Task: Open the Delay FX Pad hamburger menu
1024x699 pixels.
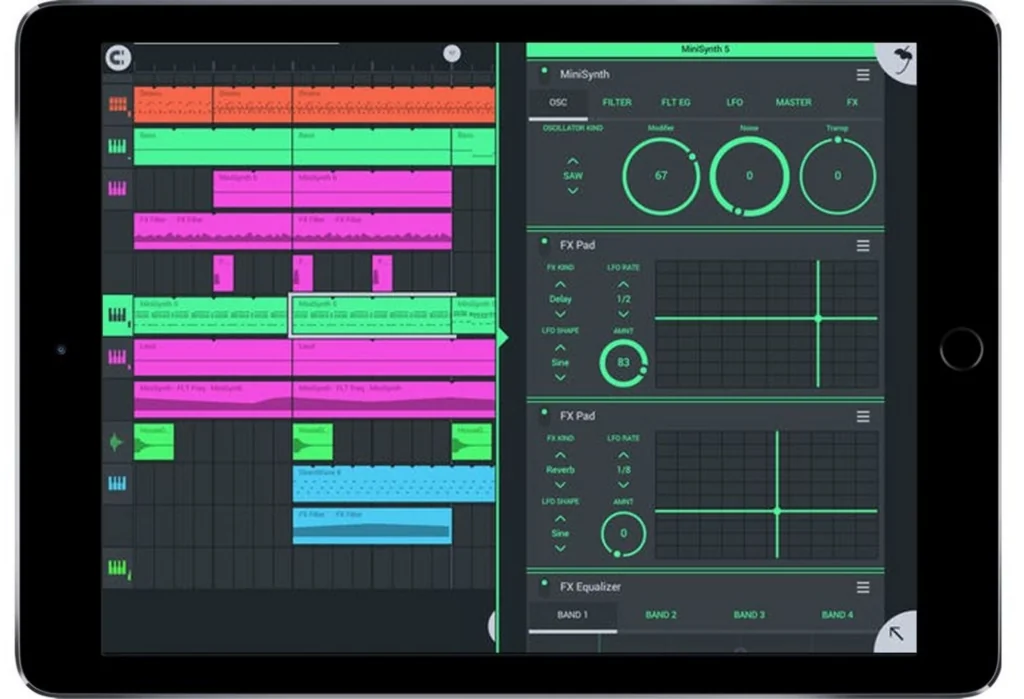Action: [x=863, y=246]
